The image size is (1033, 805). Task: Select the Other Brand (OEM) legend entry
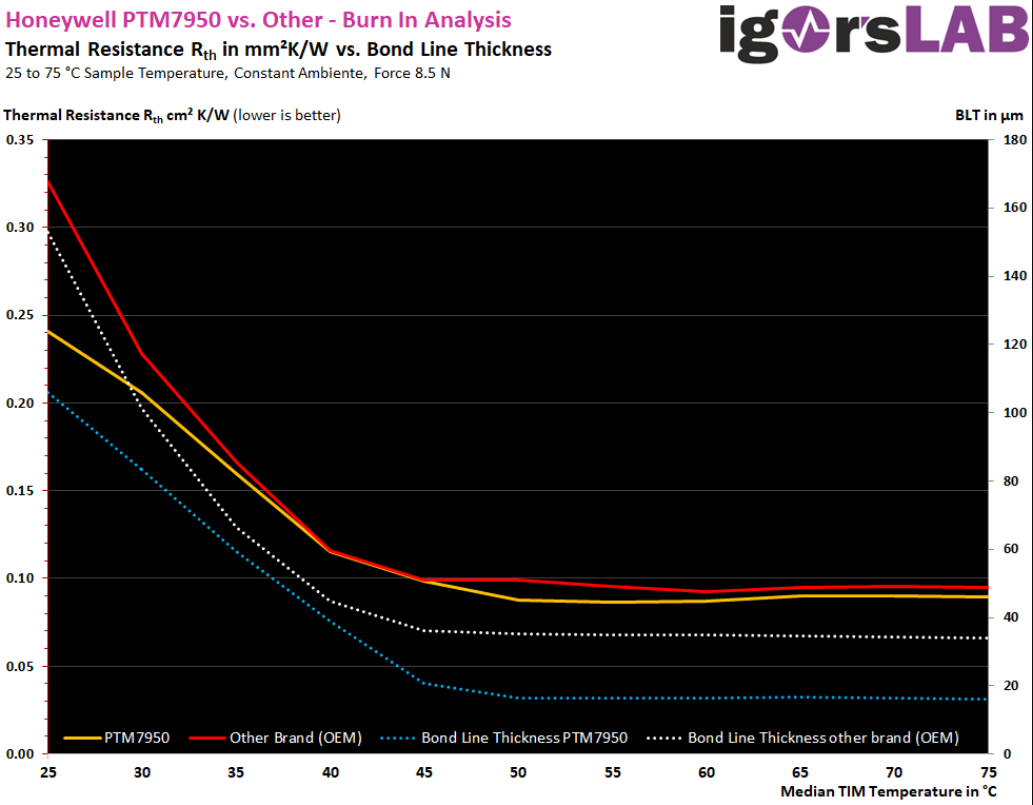(x=275, y=738)
